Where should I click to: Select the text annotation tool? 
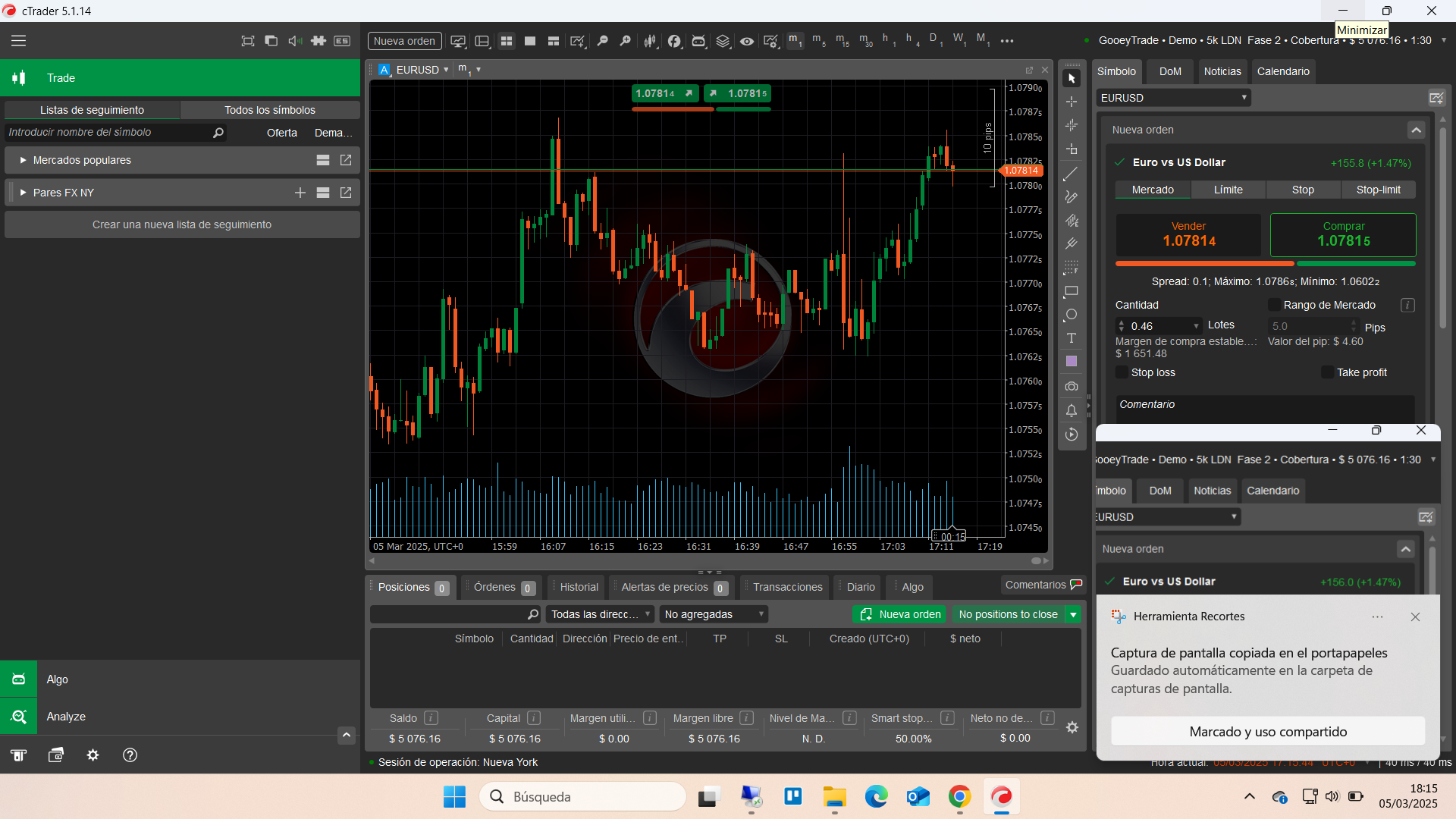tap(1072, 338)
